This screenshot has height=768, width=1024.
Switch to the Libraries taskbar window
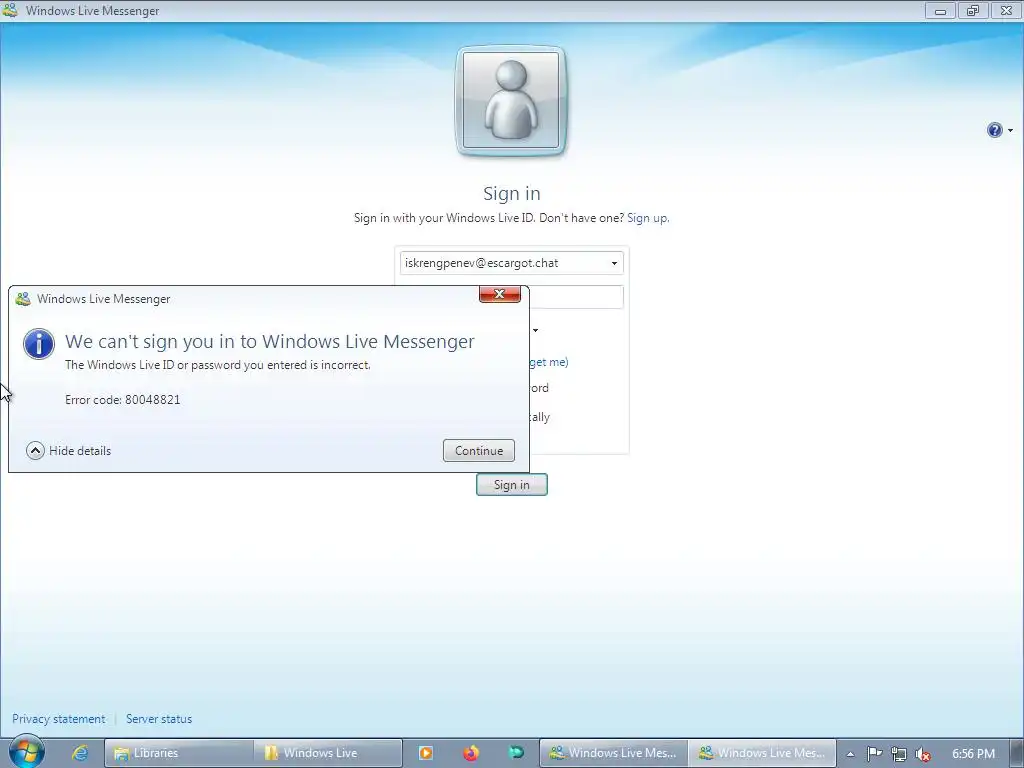click(x=178, y=753)
